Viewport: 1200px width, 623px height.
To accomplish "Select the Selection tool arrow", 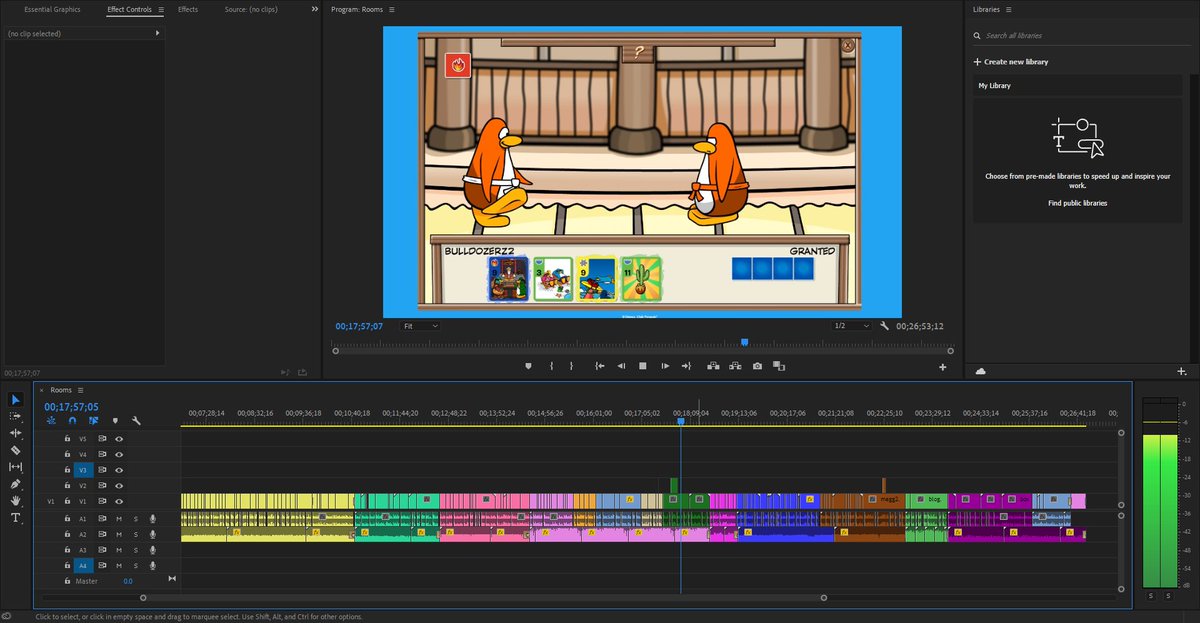I will click(16, 400).
